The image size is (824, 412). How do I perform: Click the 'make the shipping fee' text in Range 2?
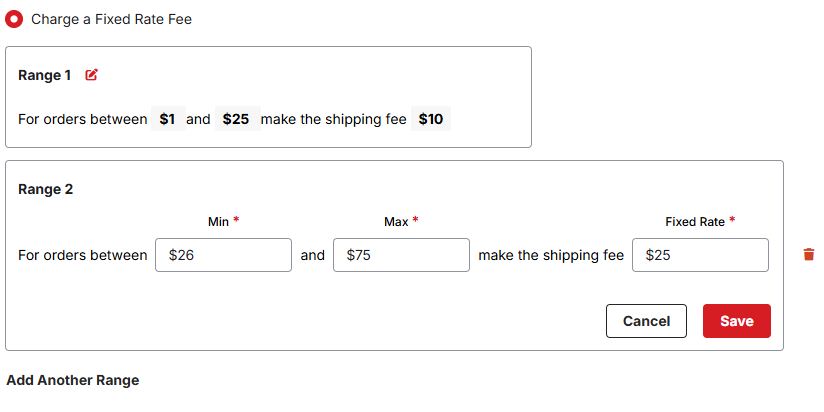pos(551,255)
